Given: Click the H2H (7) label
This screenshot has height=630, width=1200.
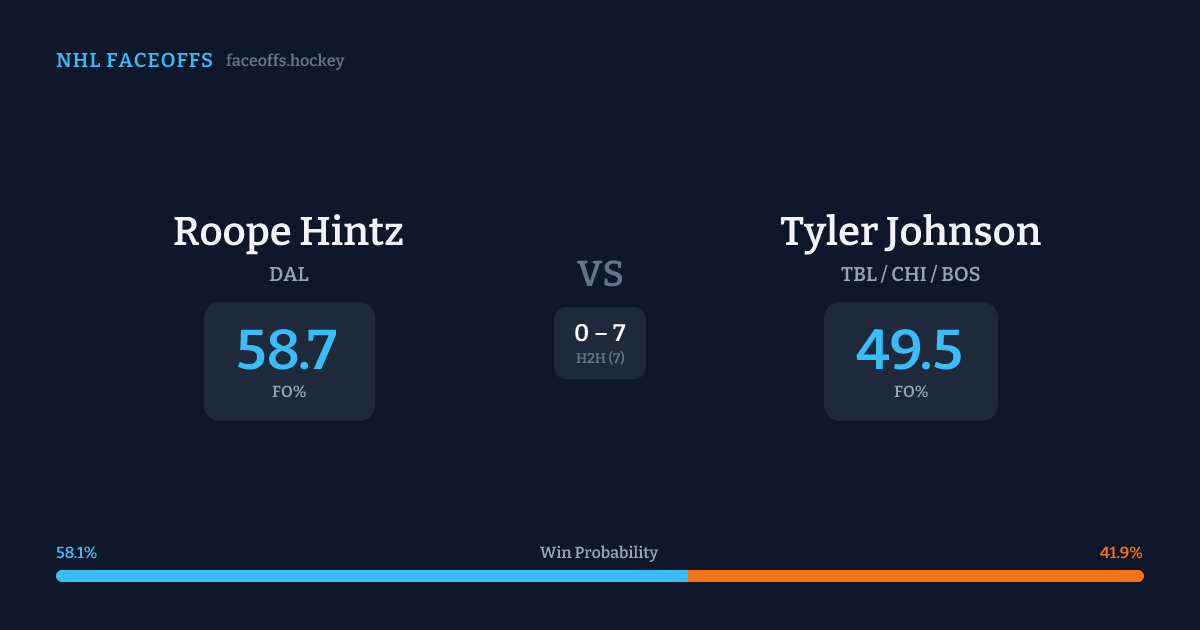Looking at the screenshot, I should [x=600, y=358].
